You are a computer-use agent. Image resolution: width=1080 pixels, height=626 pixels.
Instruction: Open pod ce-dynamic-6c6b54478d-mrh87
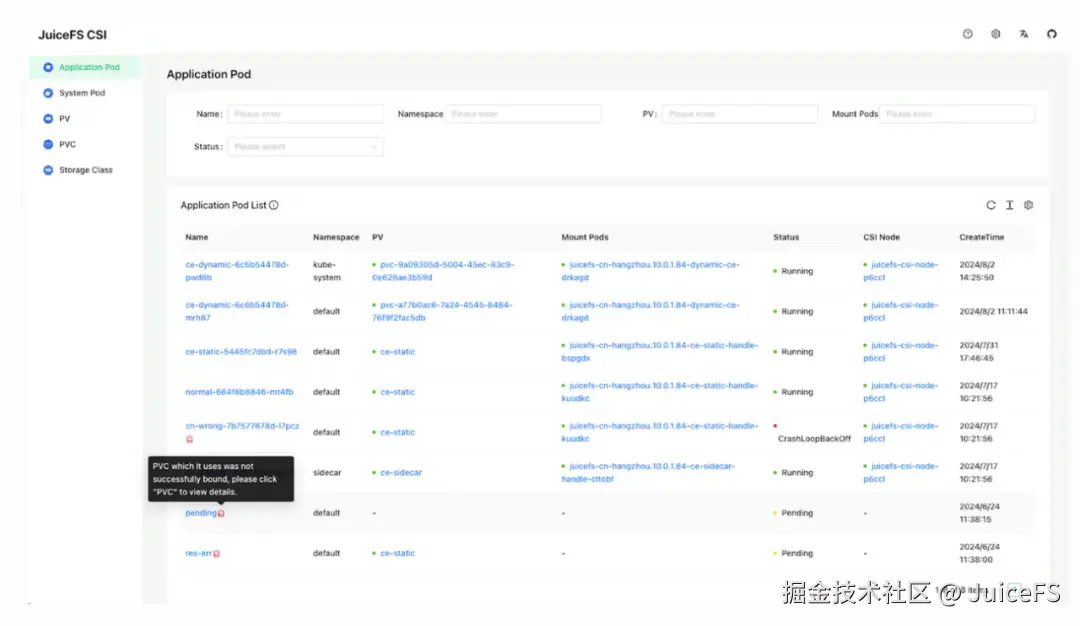click(236, 311)
